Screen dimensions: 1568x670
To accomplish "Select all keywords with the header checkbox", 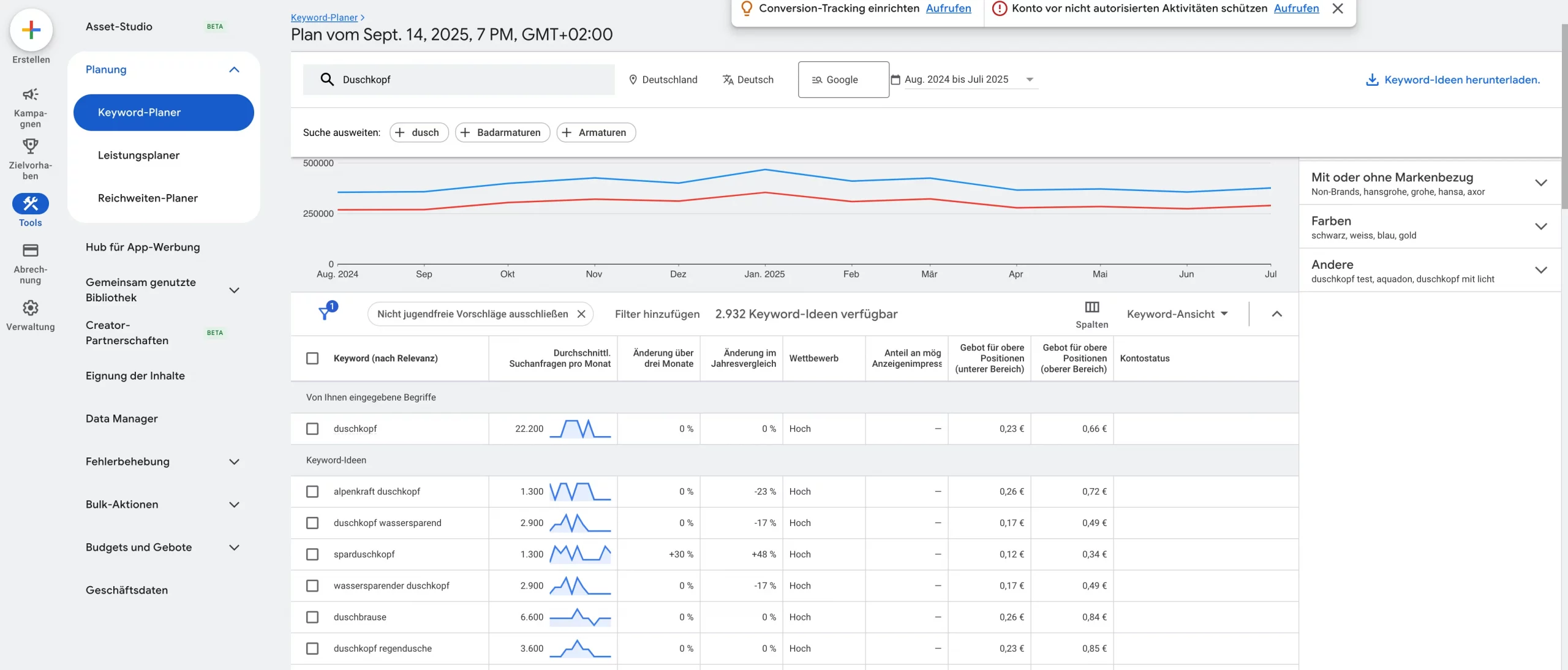I will (313, 359).
